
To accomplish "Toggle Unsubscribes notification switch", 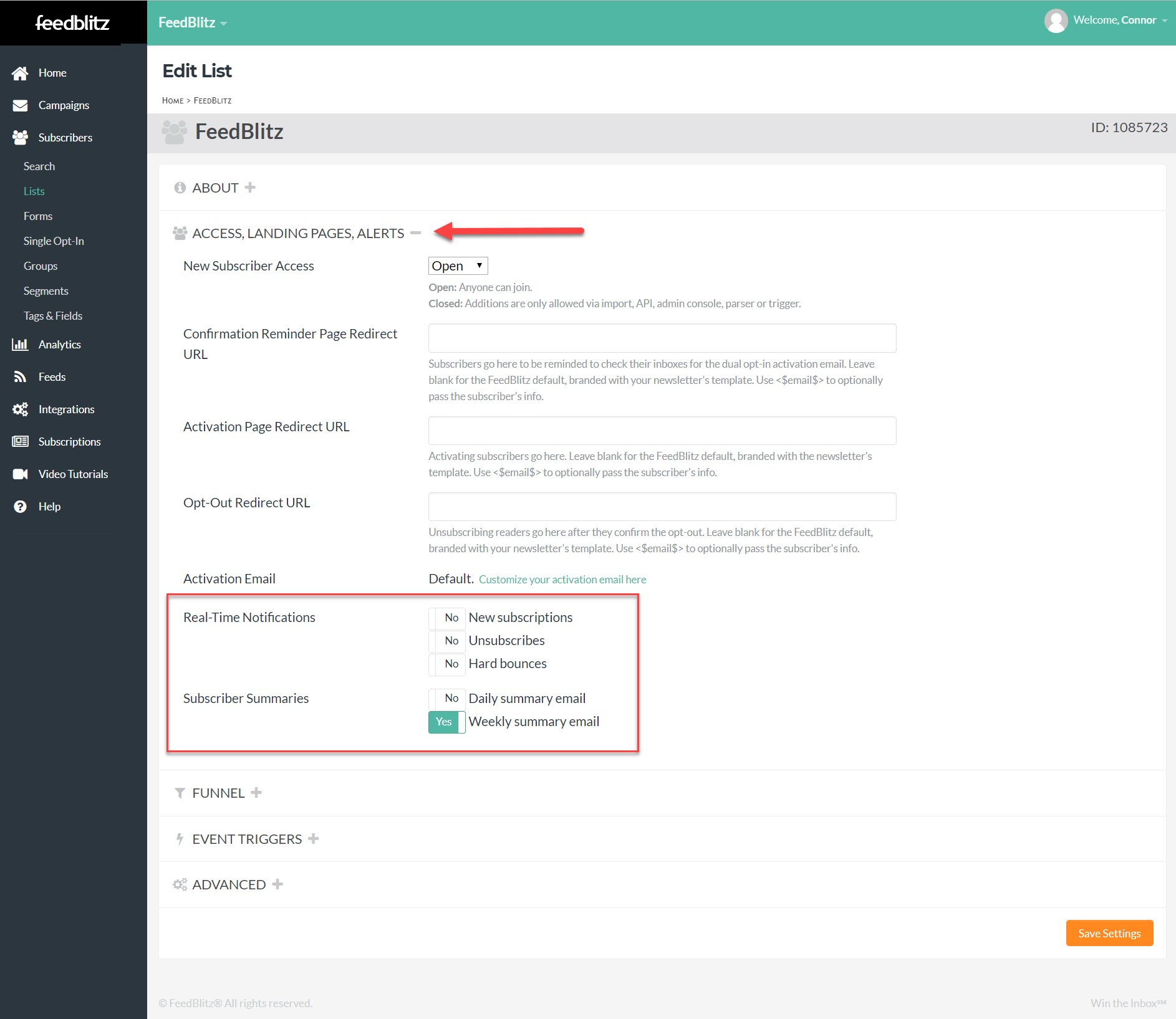I will (447, 641).
